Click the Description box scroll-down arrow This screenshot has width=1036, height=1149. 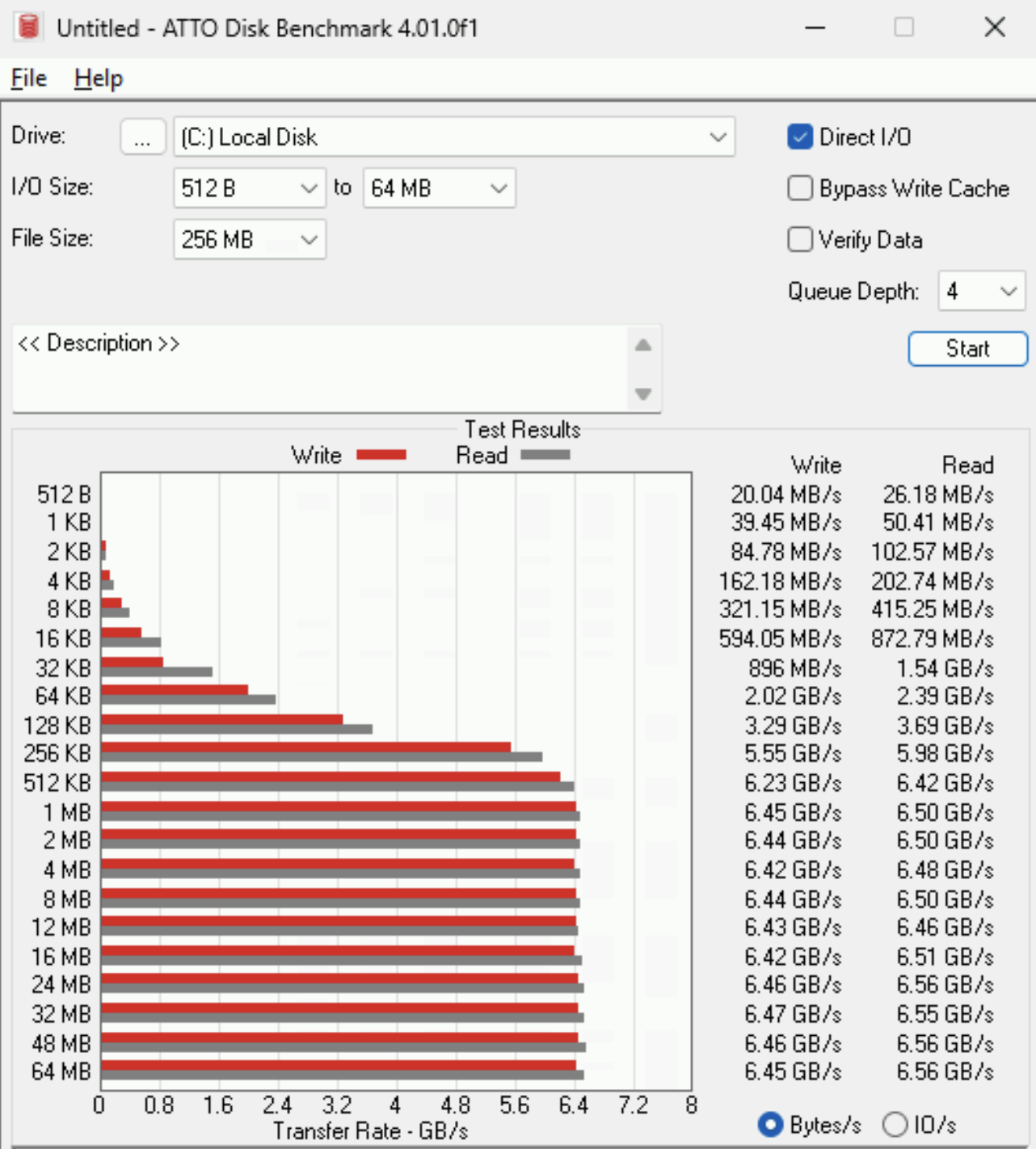click(643, 394)
